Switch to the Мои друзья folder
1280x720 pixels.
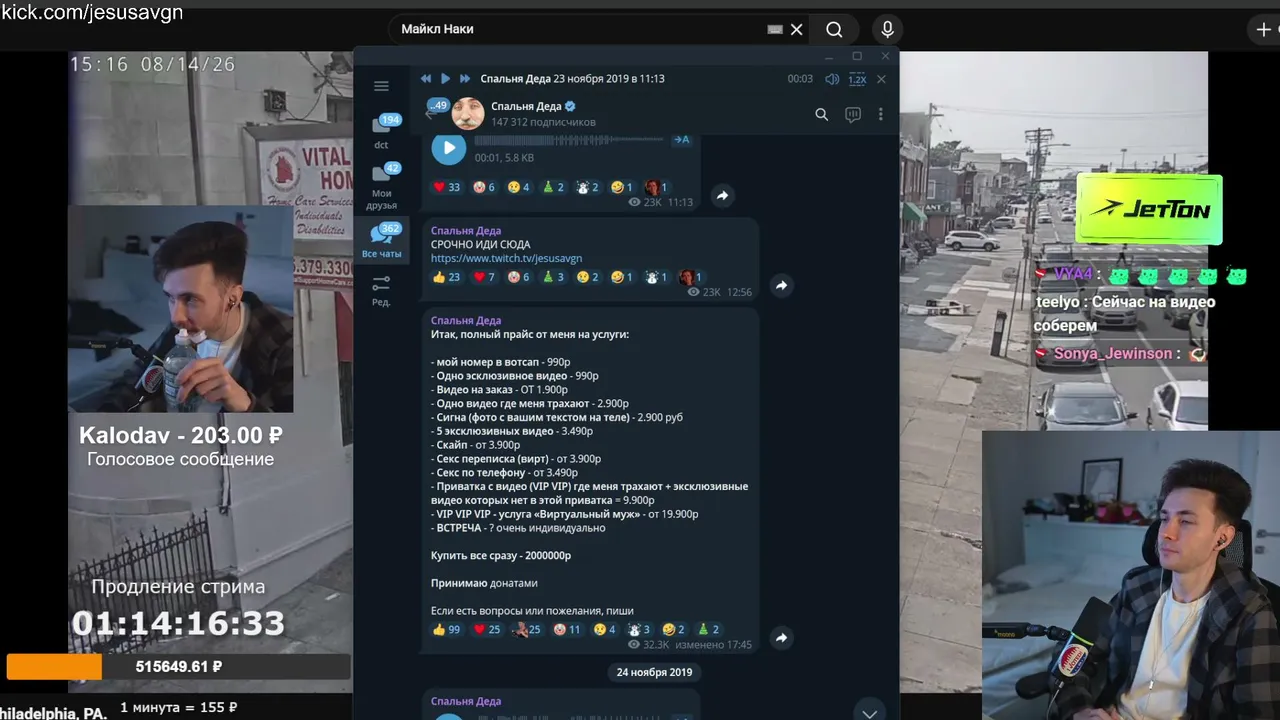[381, 186]
